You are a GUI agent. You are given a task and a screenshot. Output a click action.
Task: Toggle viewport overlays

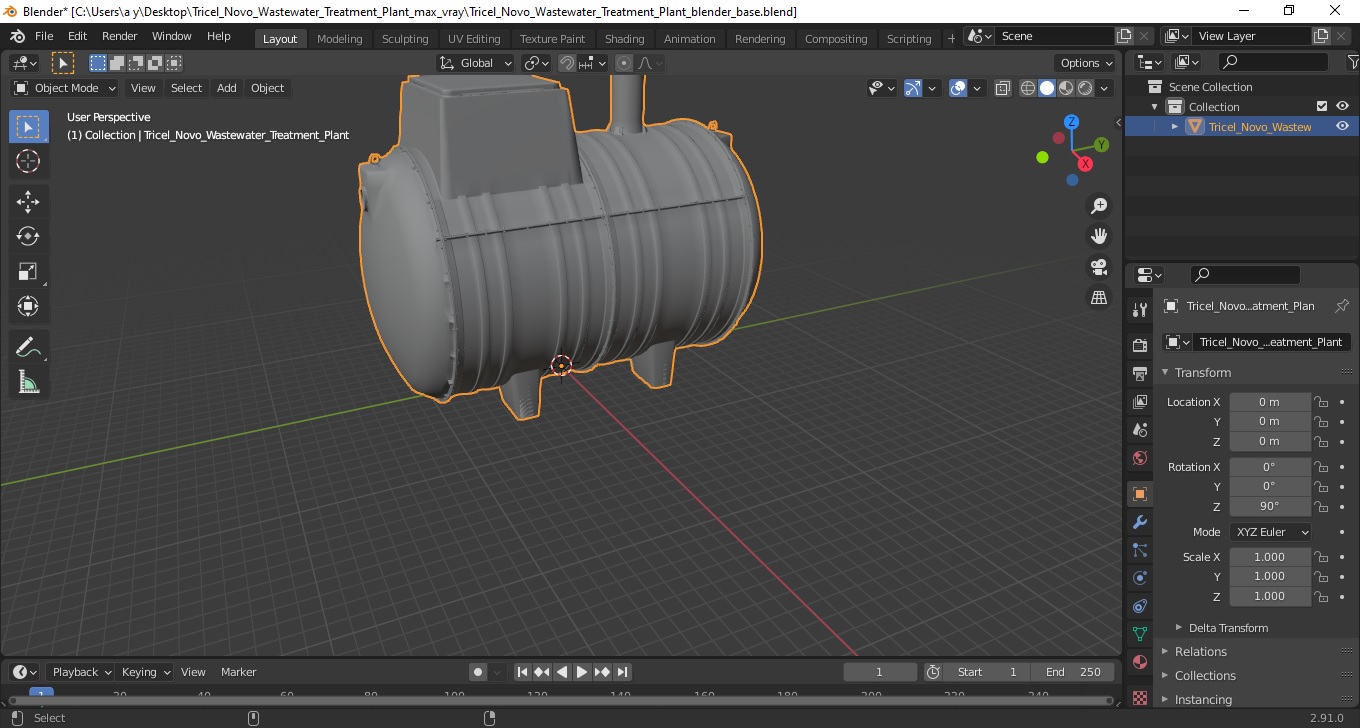click(958, 88)
